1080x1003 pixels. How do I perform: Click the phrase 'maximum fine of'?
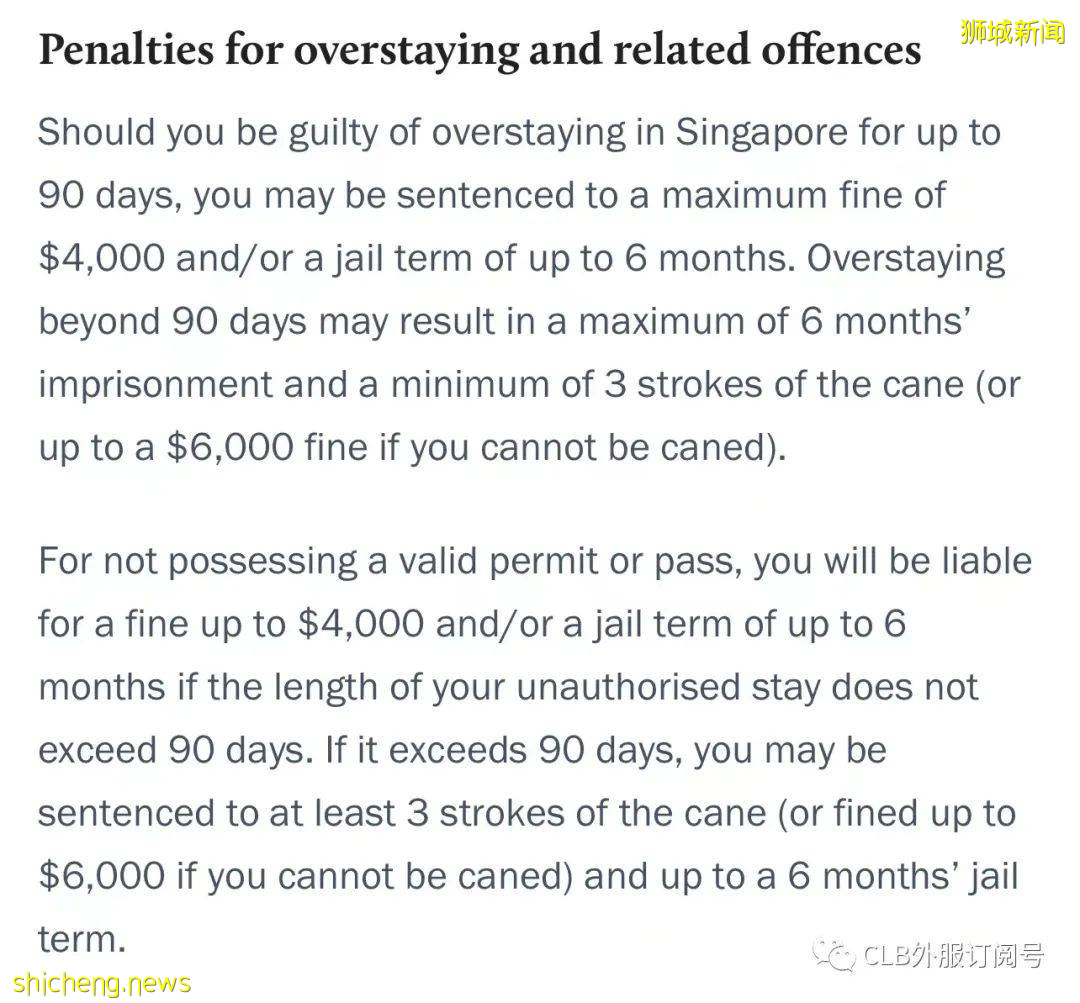(803, 195)
